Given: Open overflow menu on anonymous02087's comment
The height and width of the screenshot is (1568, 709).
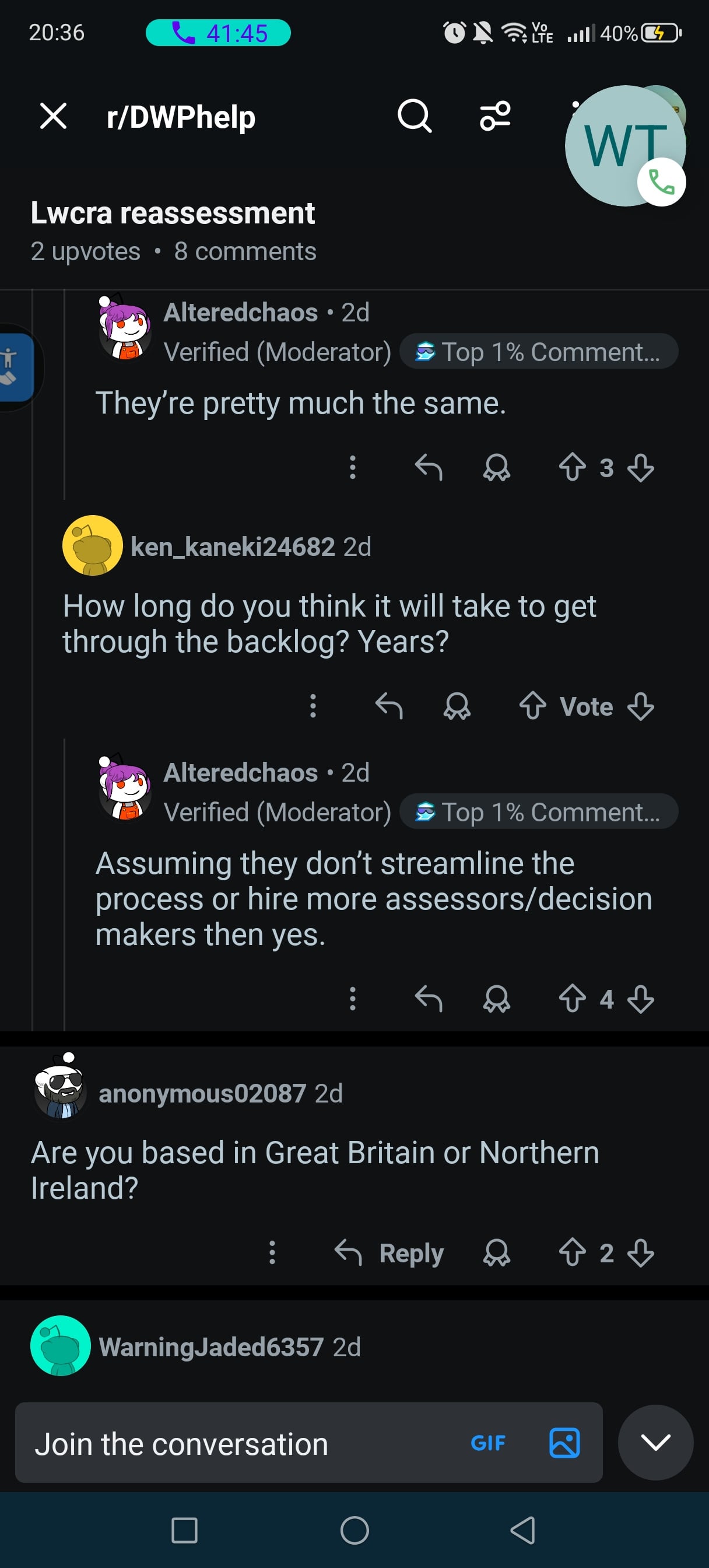Looking at the screenshot, I should point(272,1252).
